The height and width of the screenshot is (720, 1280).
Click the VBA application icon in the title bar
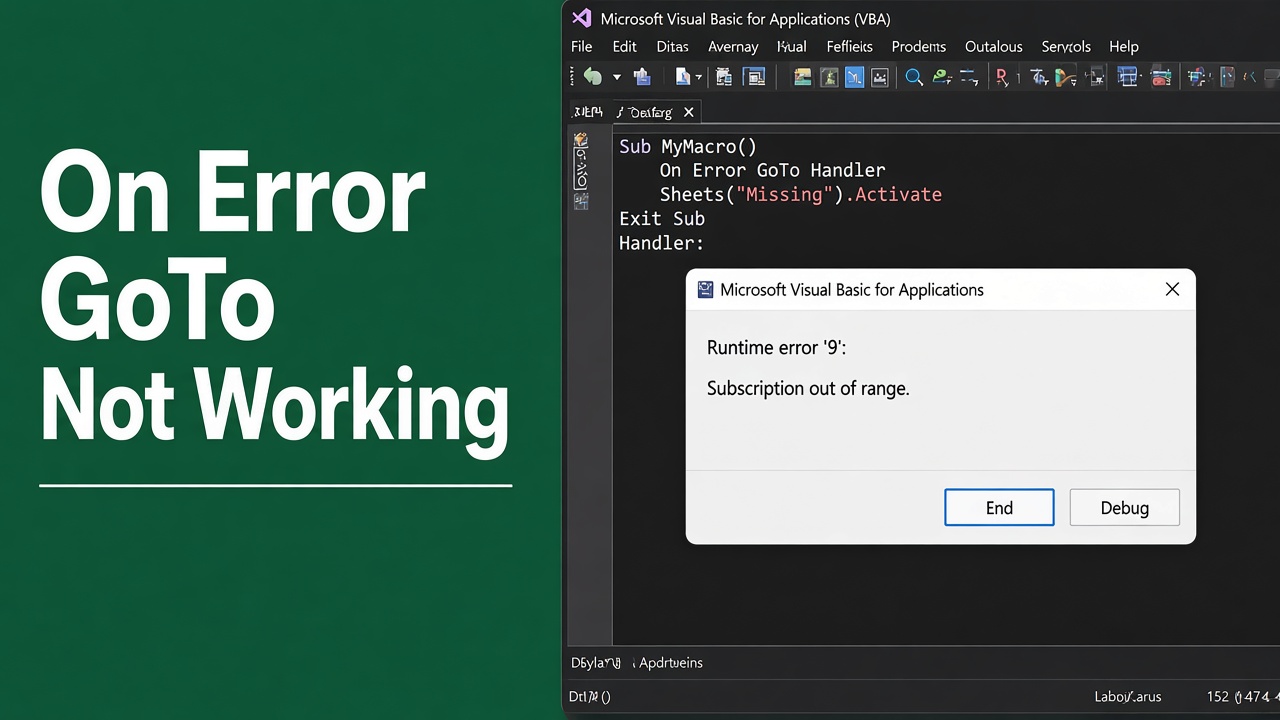point(582,18)
